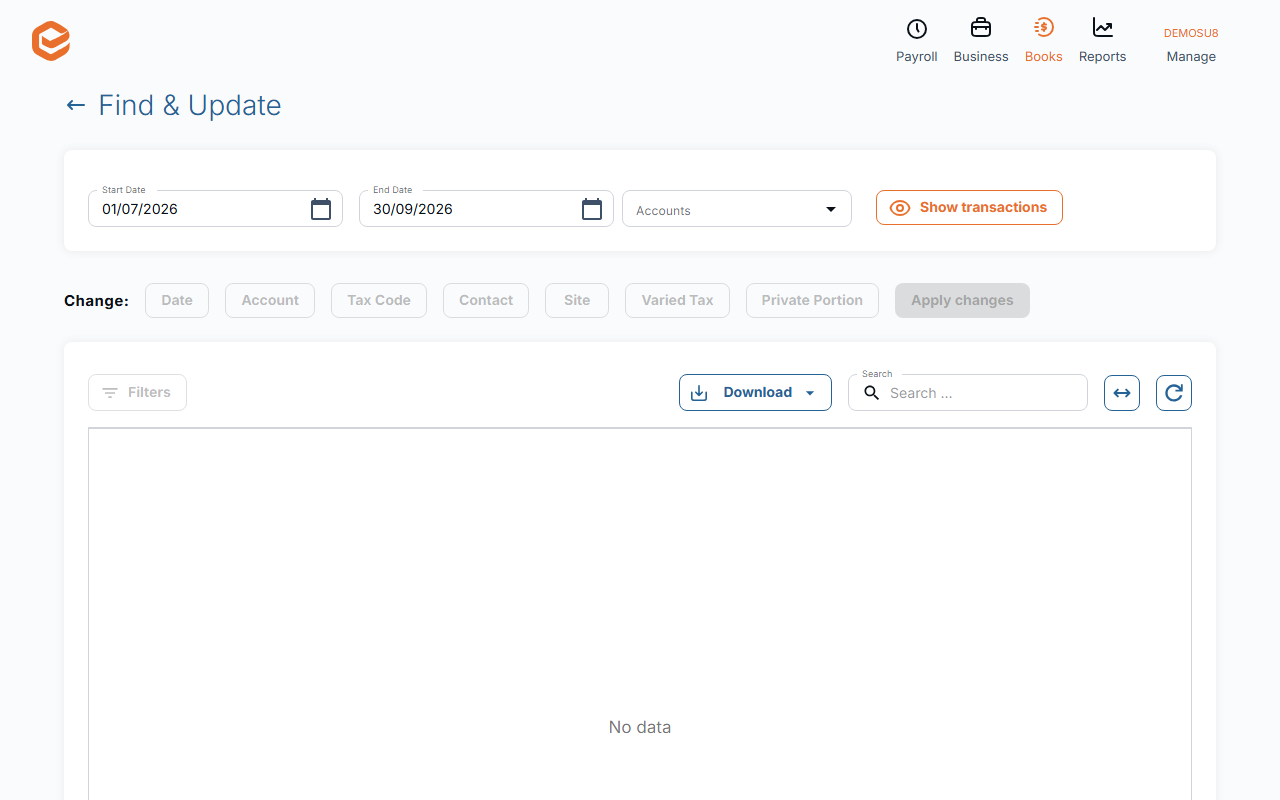Click the Change: label
The width and height of the screenshot is (1280, 800).
[x=96, y=300]
